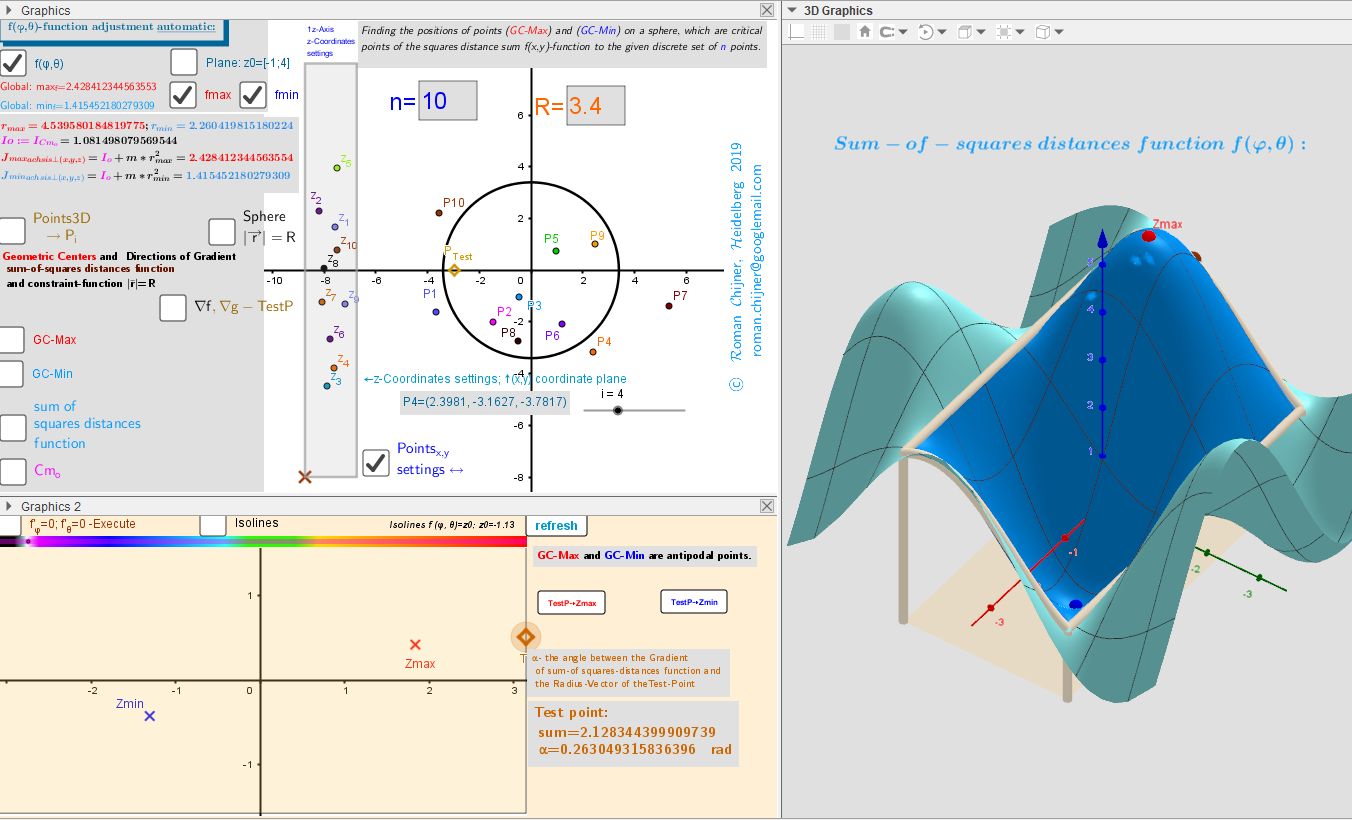This screenshot has height=820, width=1352.
Task: Select the z3 point on z-axis strip
Action: 327,385
